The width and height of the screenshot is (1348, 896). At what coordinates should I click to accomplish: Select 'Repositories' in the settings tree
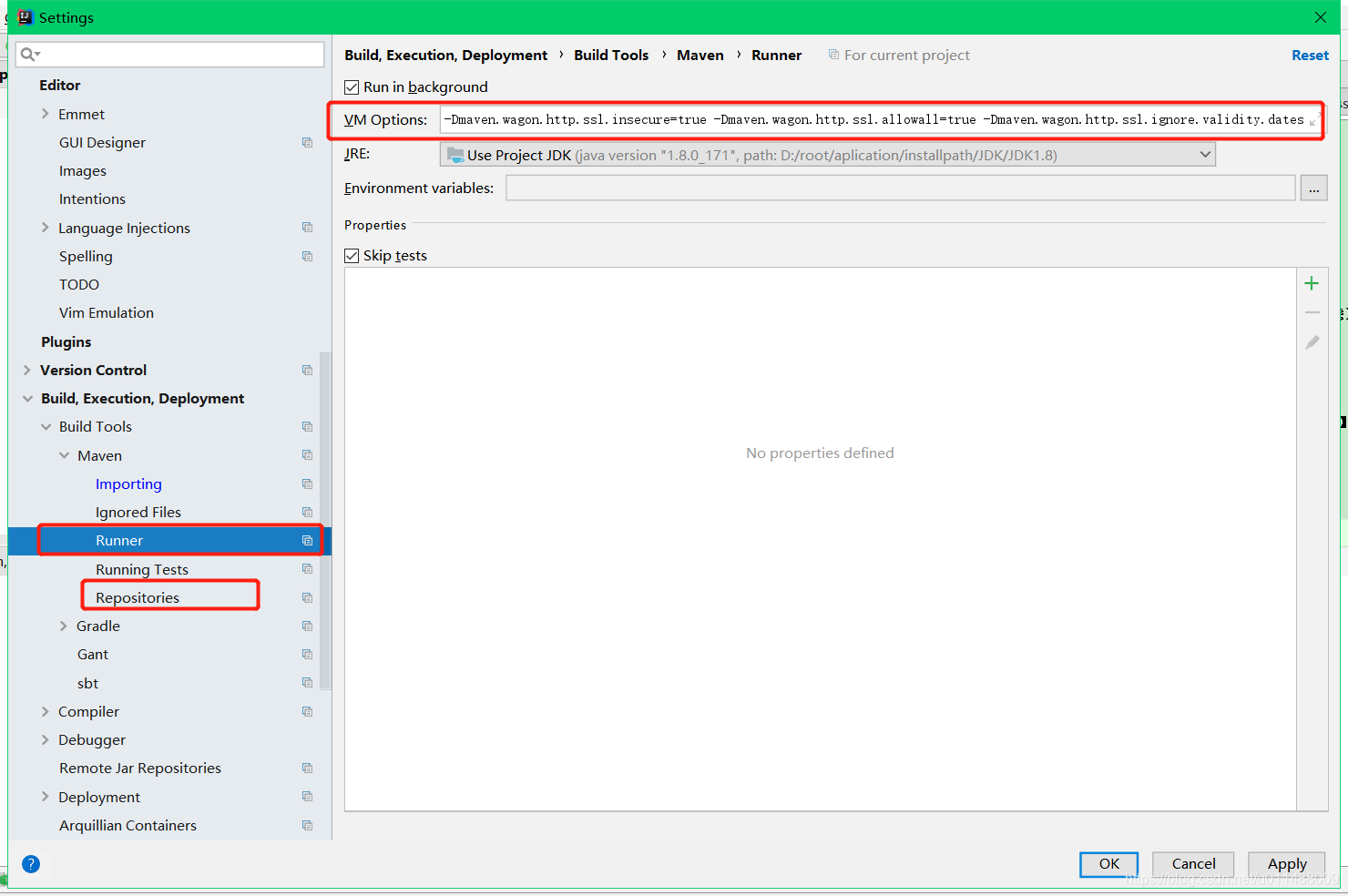137,597
